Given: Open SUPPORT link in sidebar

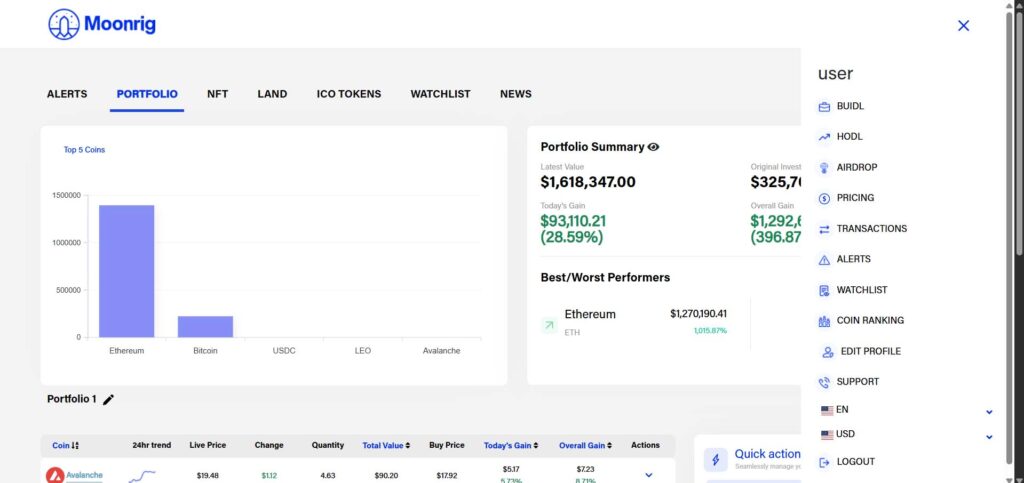Looking at the screenshot, I should [x=857, y=382].
